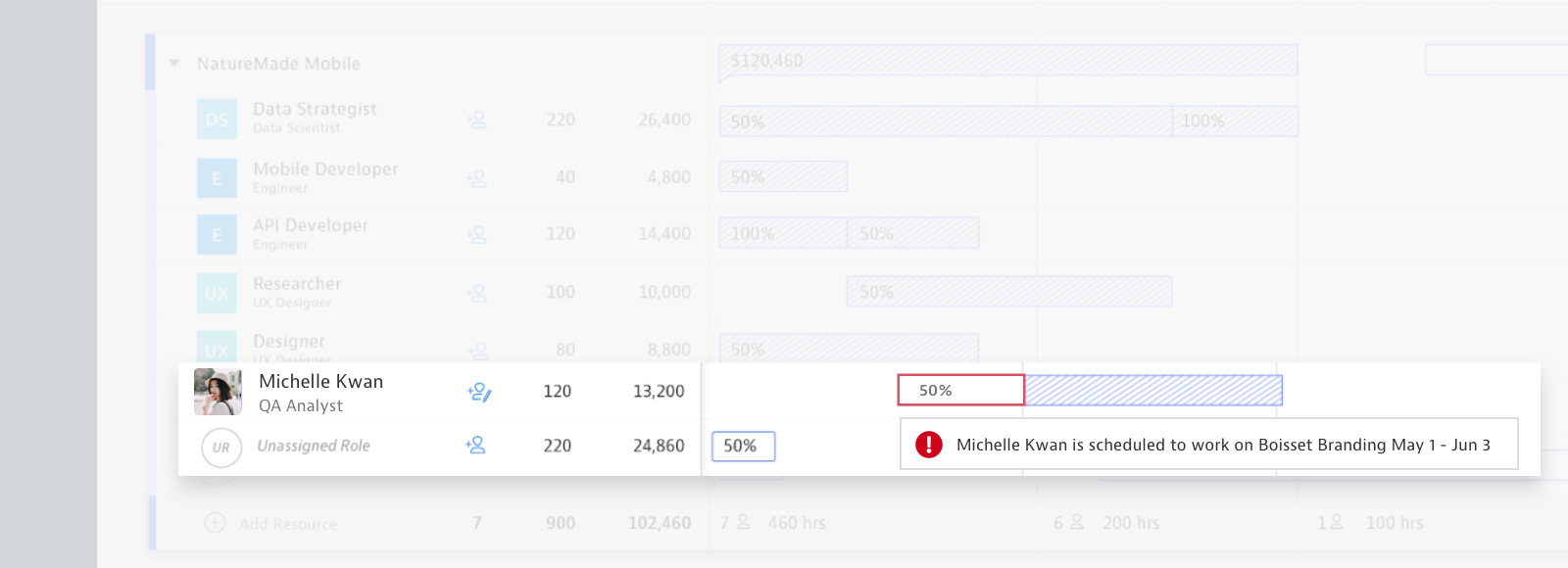Click the Researcher 50% allocation bar

tap(1009, 292)
